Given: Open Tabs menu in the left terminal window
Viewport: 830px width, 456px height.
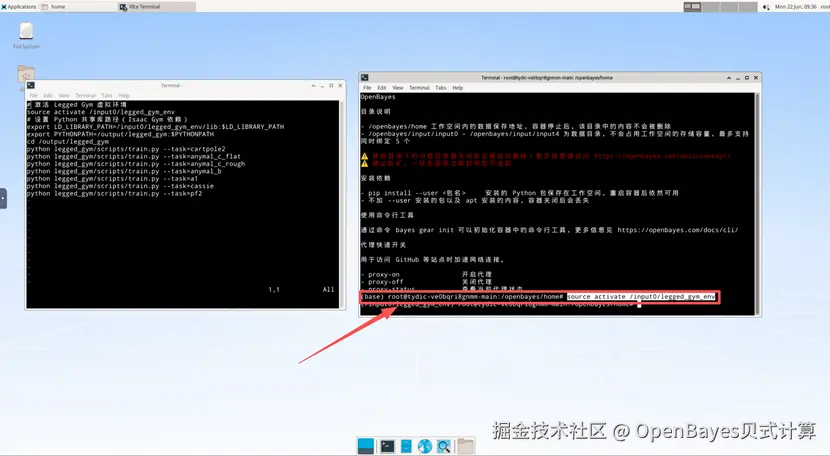Looking at the screenshot, I should [107, 95].
